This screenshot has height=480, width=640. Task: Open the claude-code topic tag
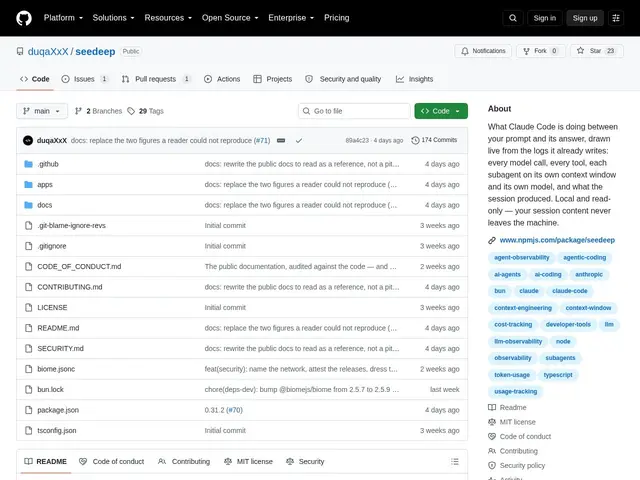[x=570, y=291]
